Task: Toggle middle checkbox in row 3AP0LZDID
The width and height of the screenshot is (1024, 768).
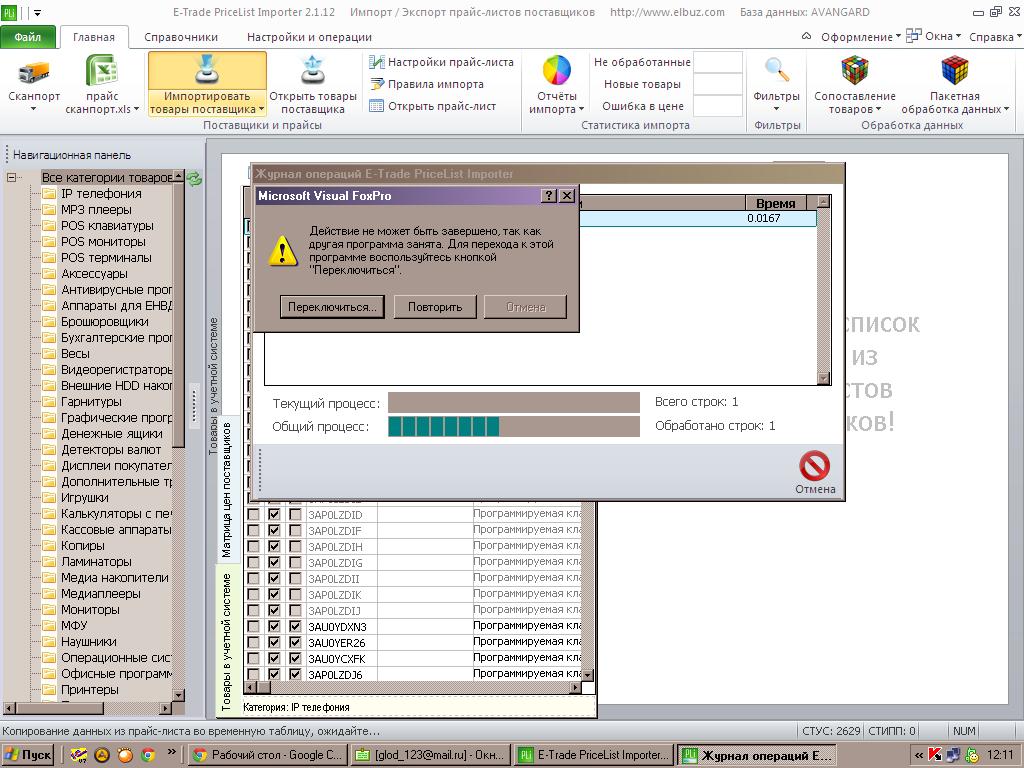Action: point(274,515)
